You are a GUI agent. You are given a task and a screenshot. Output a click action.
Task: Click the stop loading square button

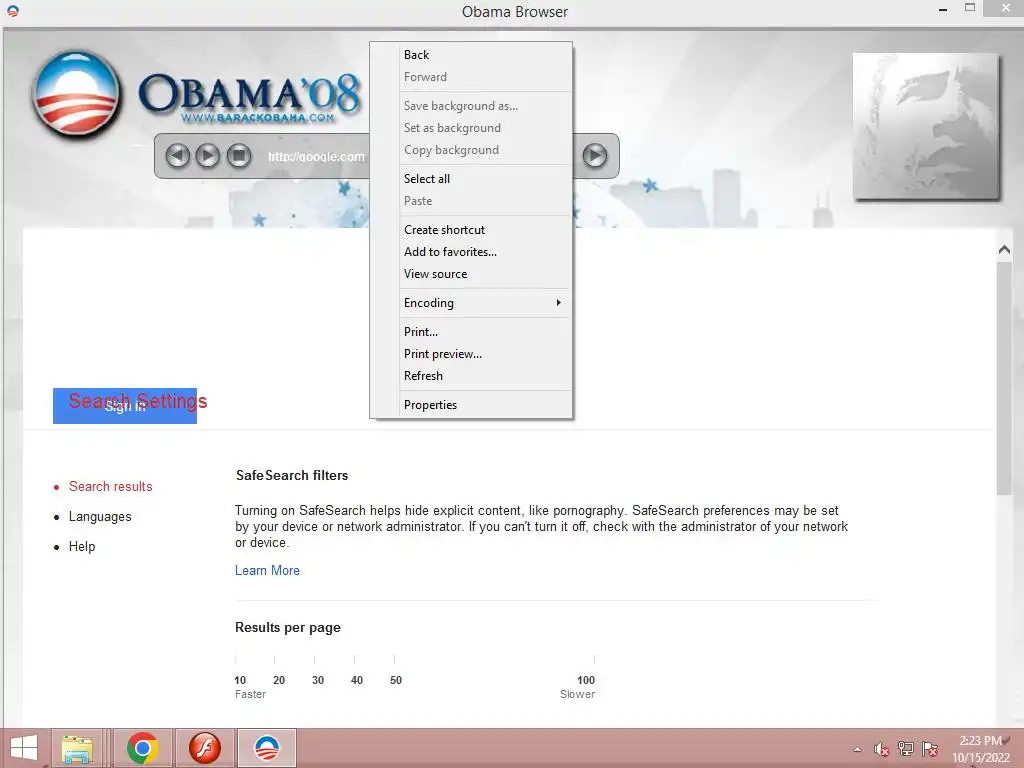click(239, 155)
